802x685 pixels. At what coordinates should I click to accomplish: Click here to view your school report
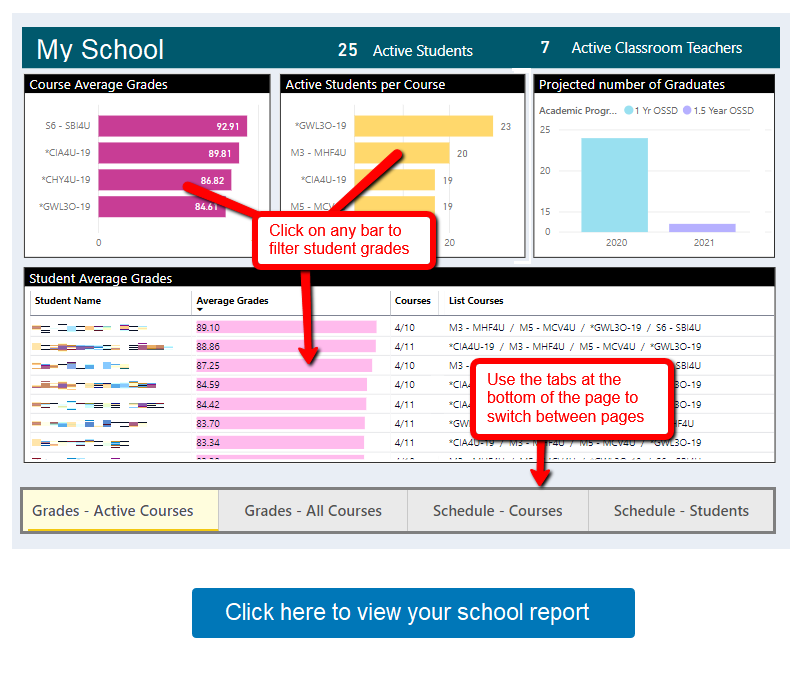(x=413, y=613)
